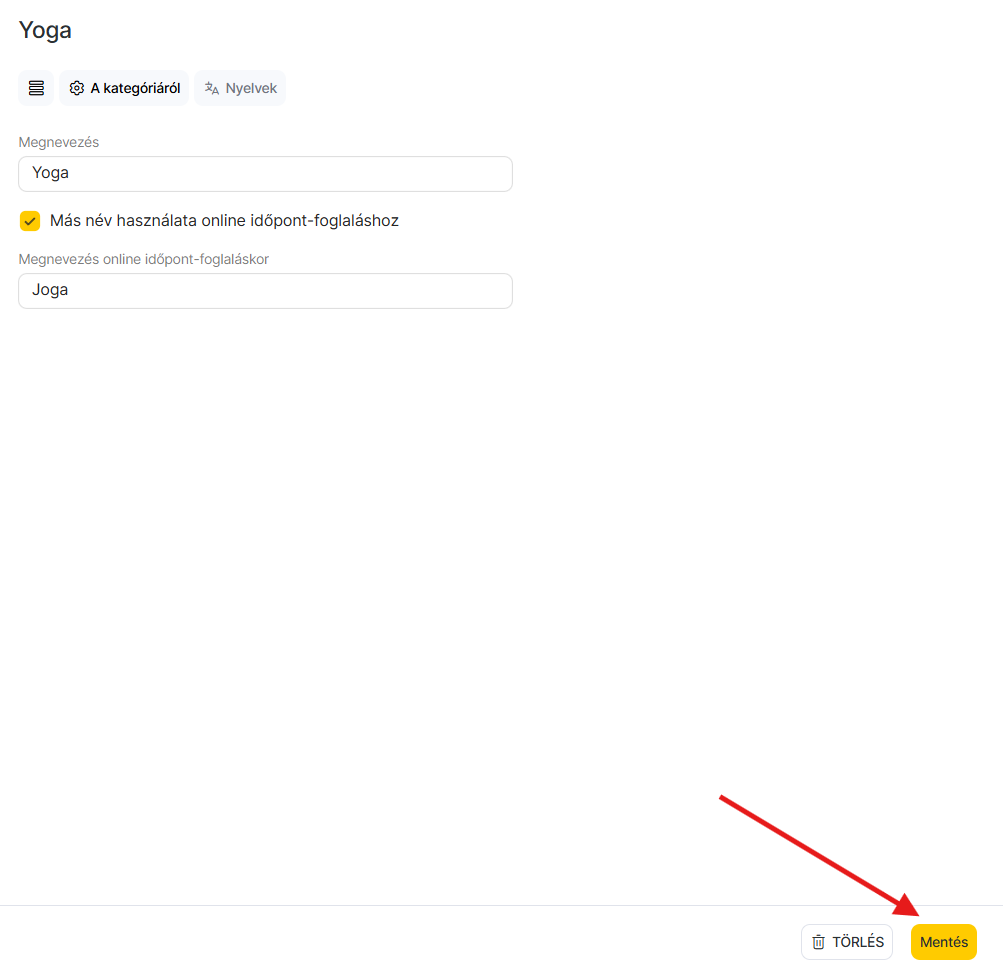The height and width of the screenshot is (970, 1003).
Task: Click the translate icon beside Nyelvek
Action: point(211,88)
